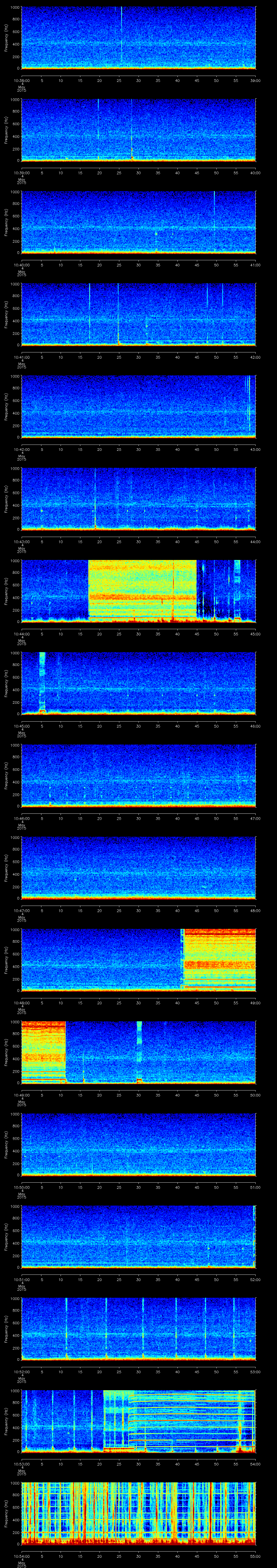Click the 10:47:00 start time label
The width and height of the screenshot is (277, 1568).
point(21,910)
